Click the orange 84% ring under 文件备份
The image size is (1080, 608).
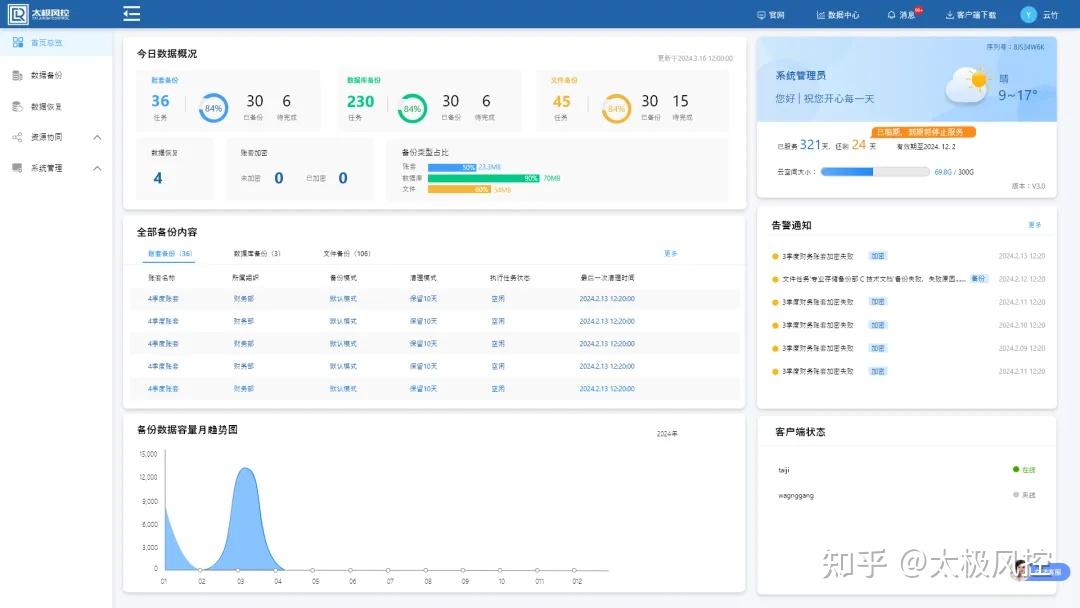point(616,108)
